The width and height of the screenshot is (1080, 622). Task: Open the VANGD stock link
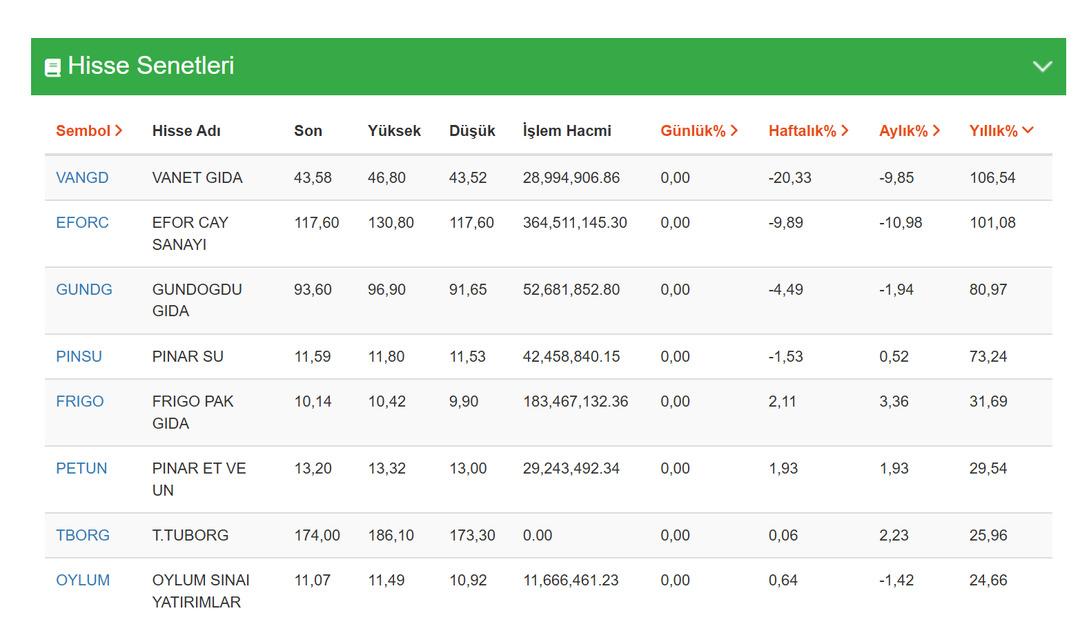pos(82,178)
